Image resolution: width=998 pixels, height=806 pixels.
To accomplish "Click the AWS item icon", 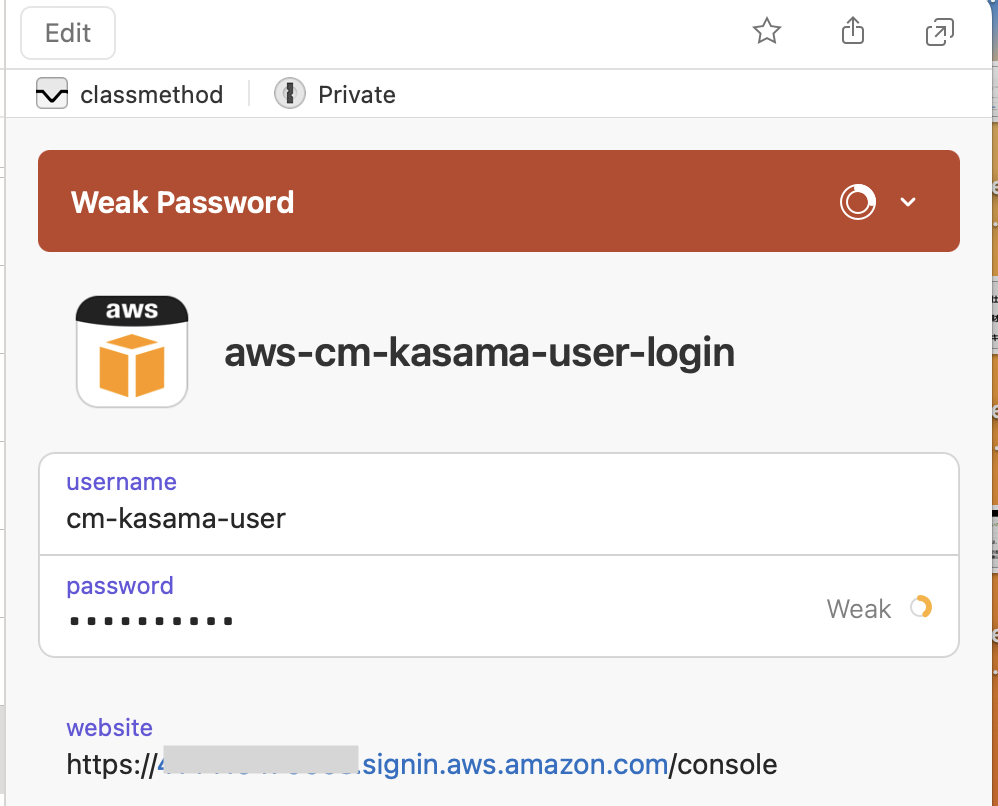I will (x=132, y=351).
